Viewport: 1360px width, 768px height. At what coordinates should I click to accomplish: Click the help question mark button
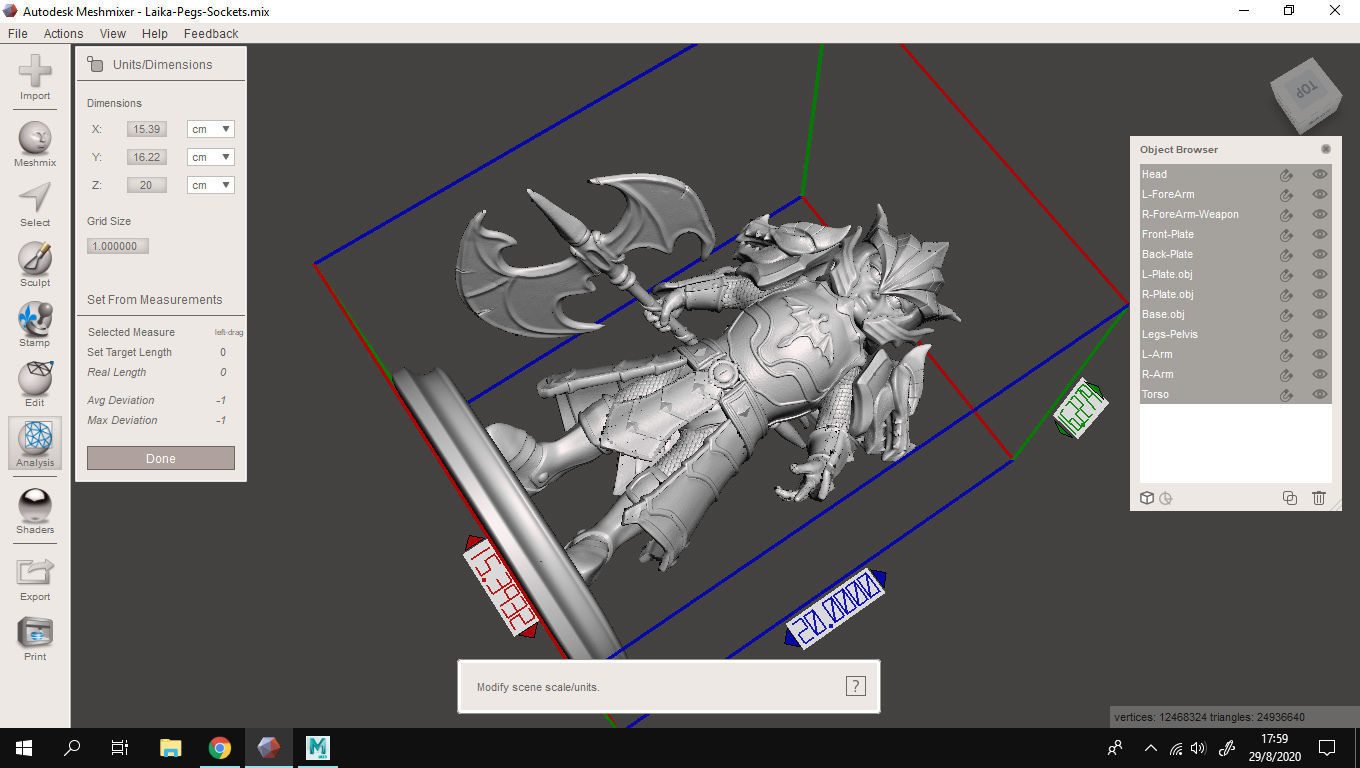pyautogui.click(x=856, y=686)
